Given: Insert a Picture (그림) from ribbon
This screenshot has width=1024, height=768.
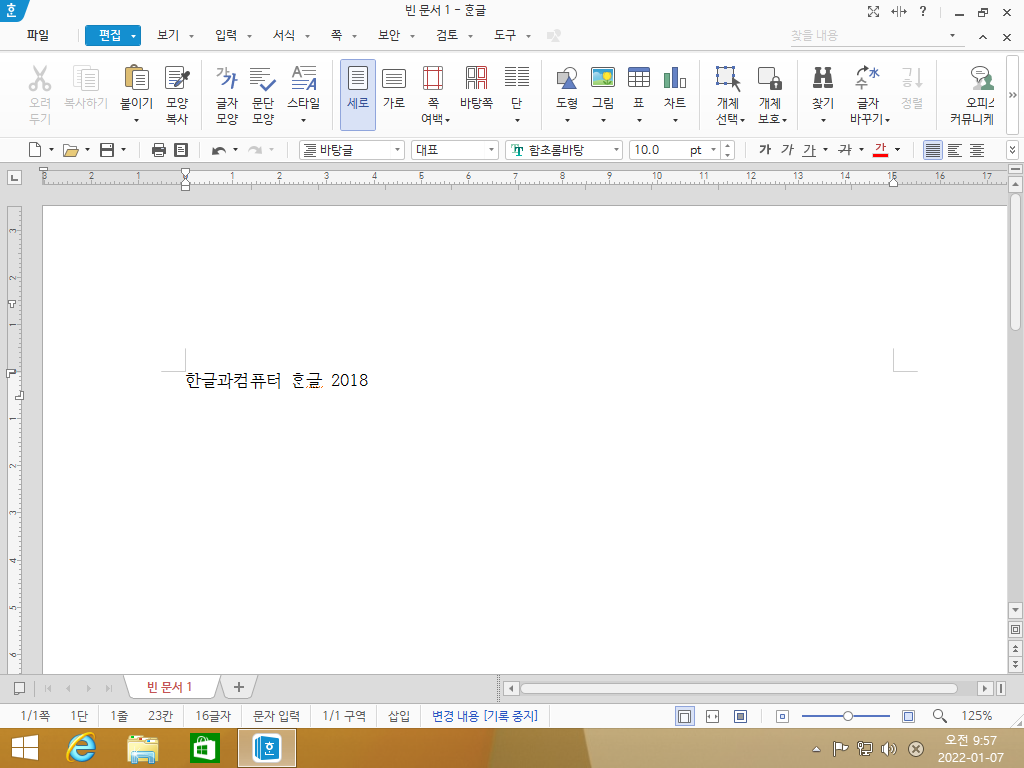Looking at the screenshot, I should (603, 77).
